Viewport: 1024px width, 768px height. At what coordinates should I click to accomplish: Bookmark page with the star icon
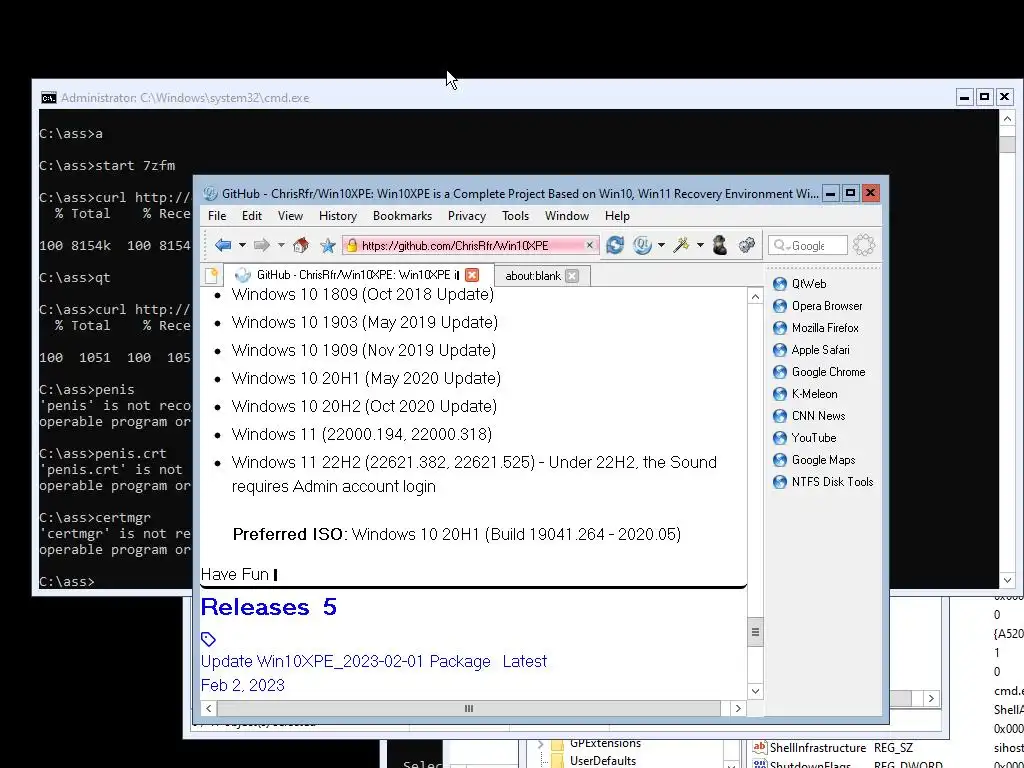(x=328, y=246)
